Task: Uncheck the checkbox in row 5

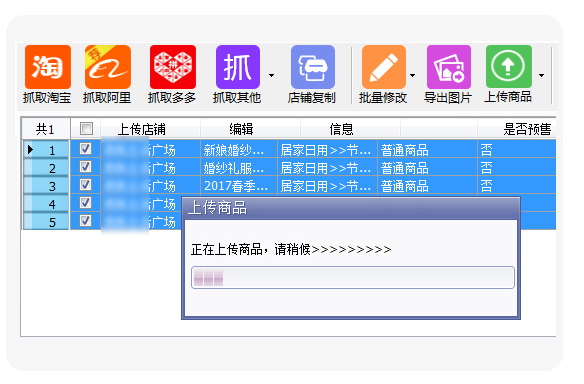Action: pyautogui.click(x=85, y=220)
